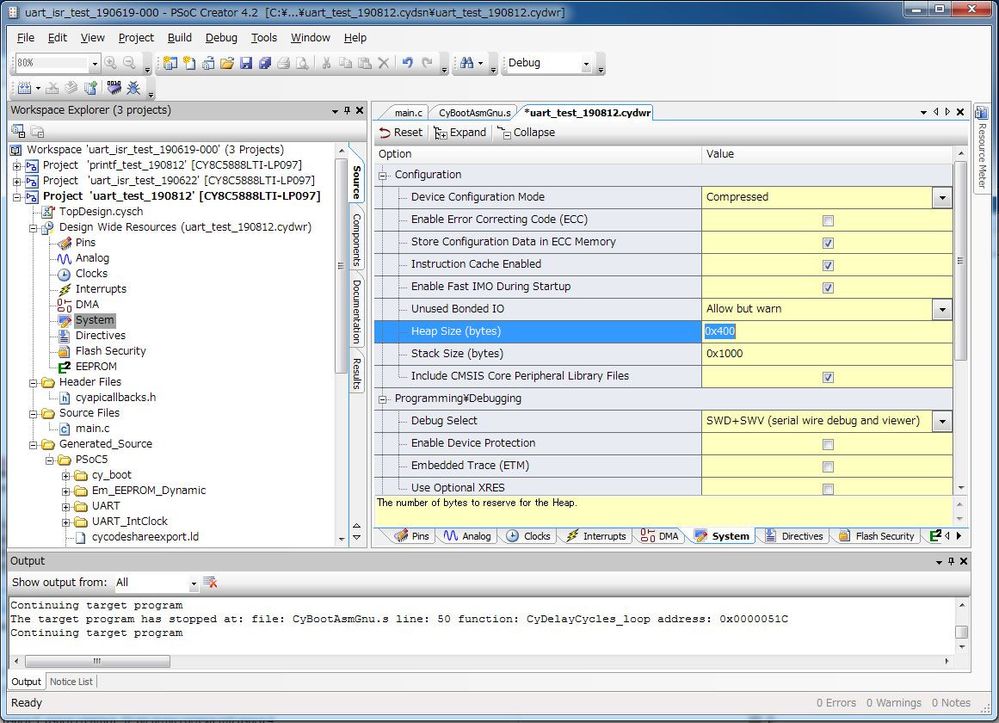Enable the Error Correcting Code (ECC) checkbox
Image resolution: width=999 pixels, height=723 pixels.
[x=827, y=220]
